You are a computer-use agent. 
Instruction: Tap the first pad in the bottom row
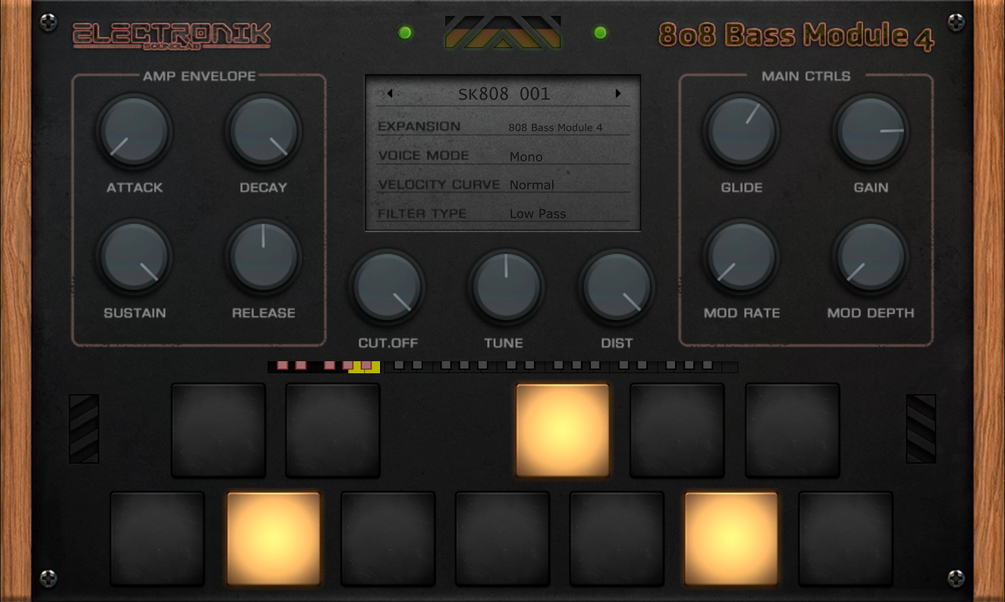[157, 539]
